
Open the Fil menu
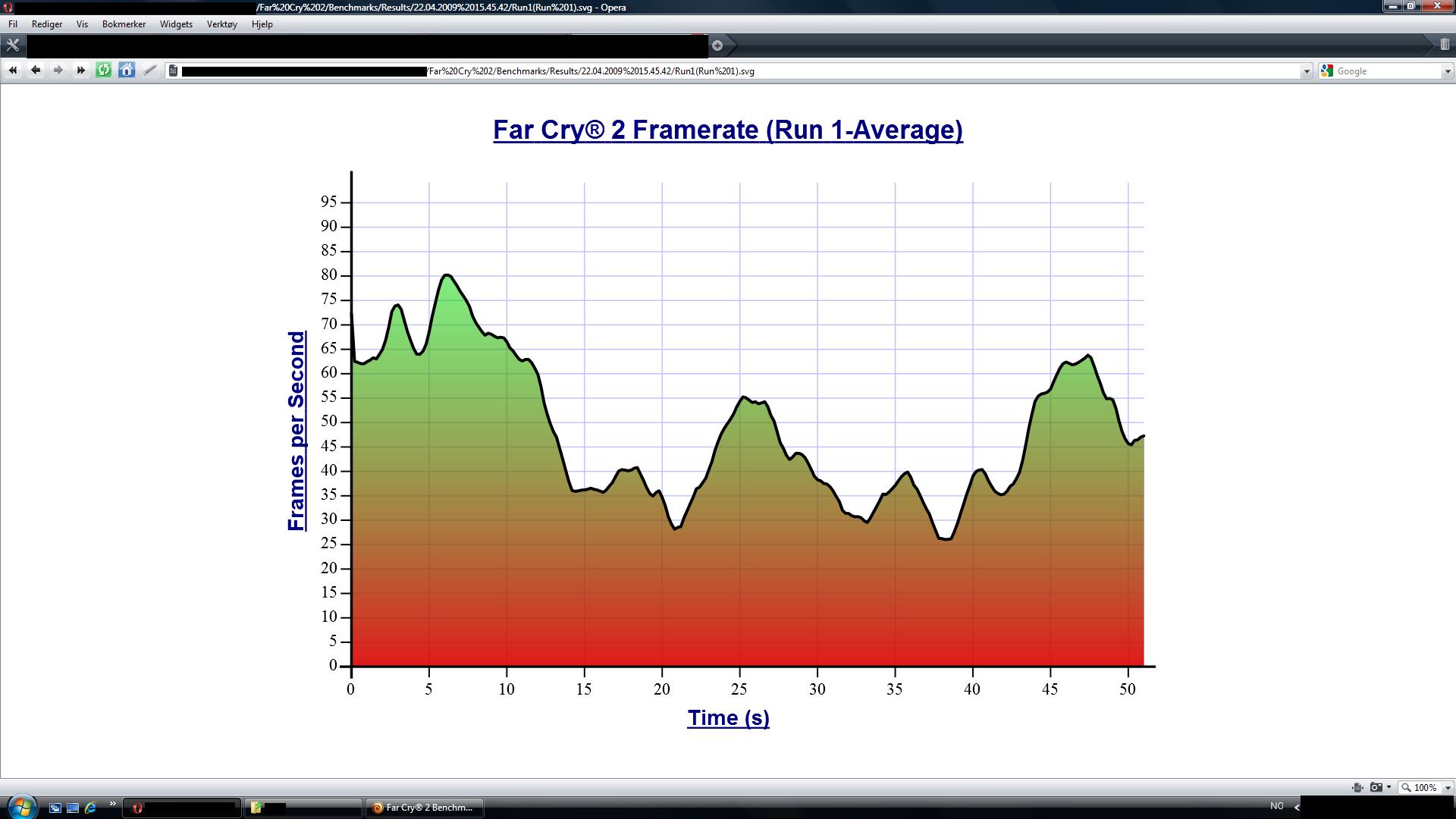point(13,24)
